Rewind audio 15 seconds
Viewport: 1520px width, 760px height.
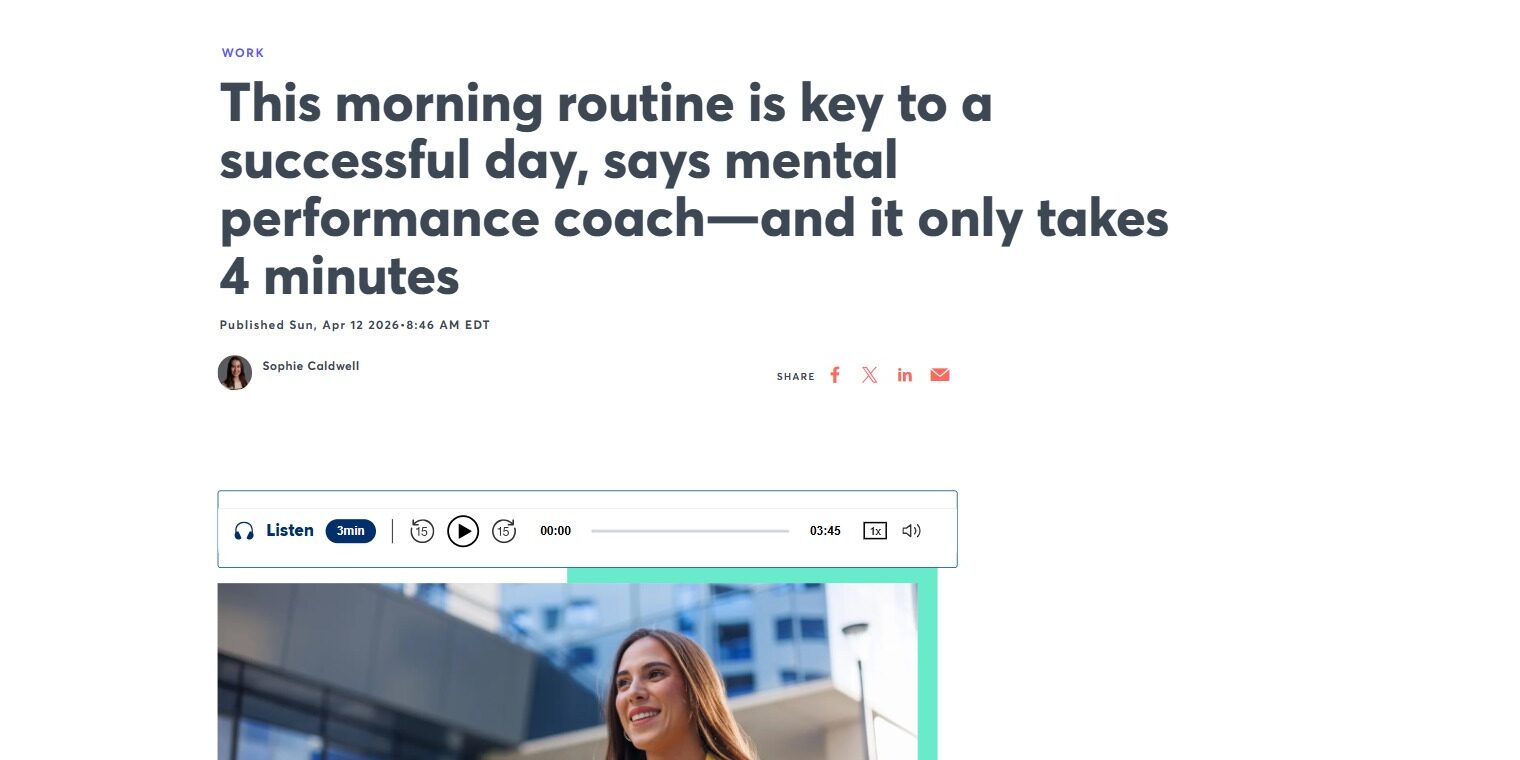pos(422,531)
